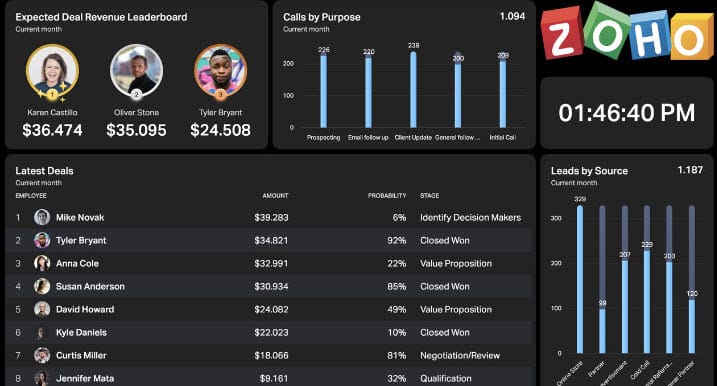This screenshot has width=717, height=386.
Task: Click Kyle Daniels' avatar in the deals table
Action: coord(42,332)
